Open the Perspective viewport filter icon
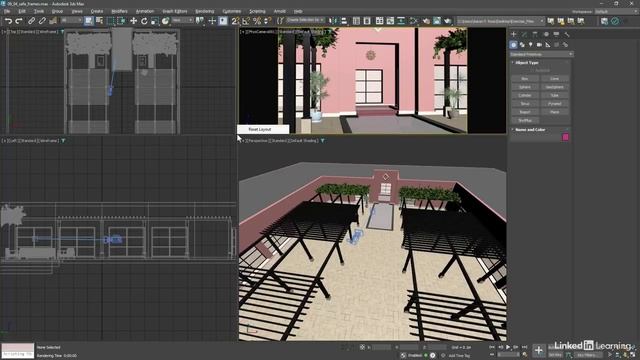Image resolution: width=640 pixels, height=360 pixels. (x=322, y=140)
